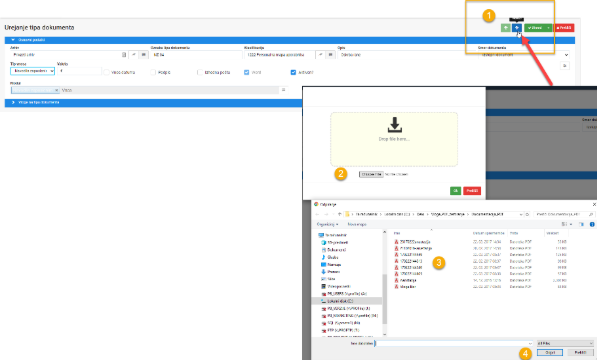Viewport: 597px width, 360px height.
Task: Click the Open button in the file dialog
Action: (550, 353)
